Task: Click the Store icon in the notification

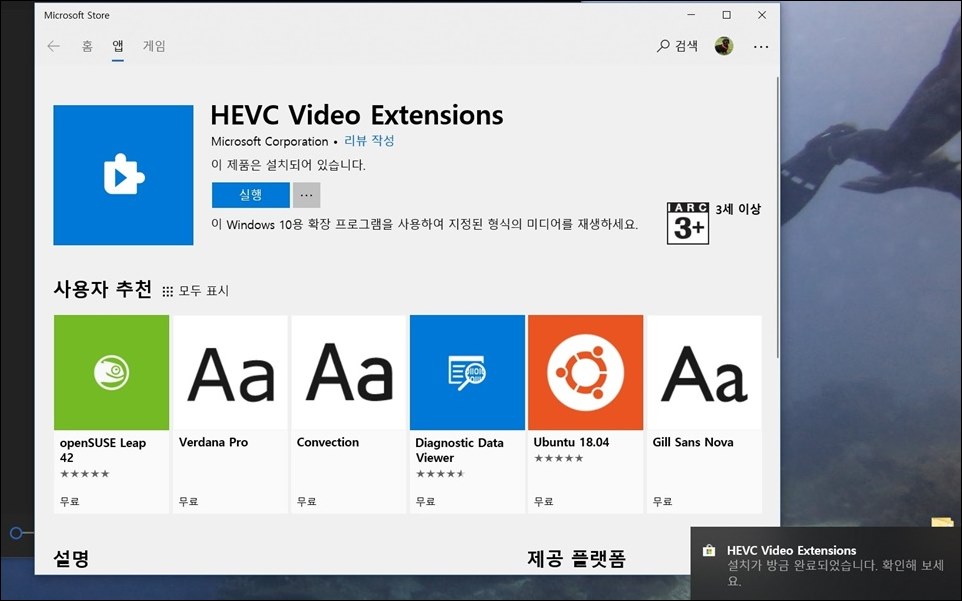Action: pyautogui.click(x=709, y=550)
